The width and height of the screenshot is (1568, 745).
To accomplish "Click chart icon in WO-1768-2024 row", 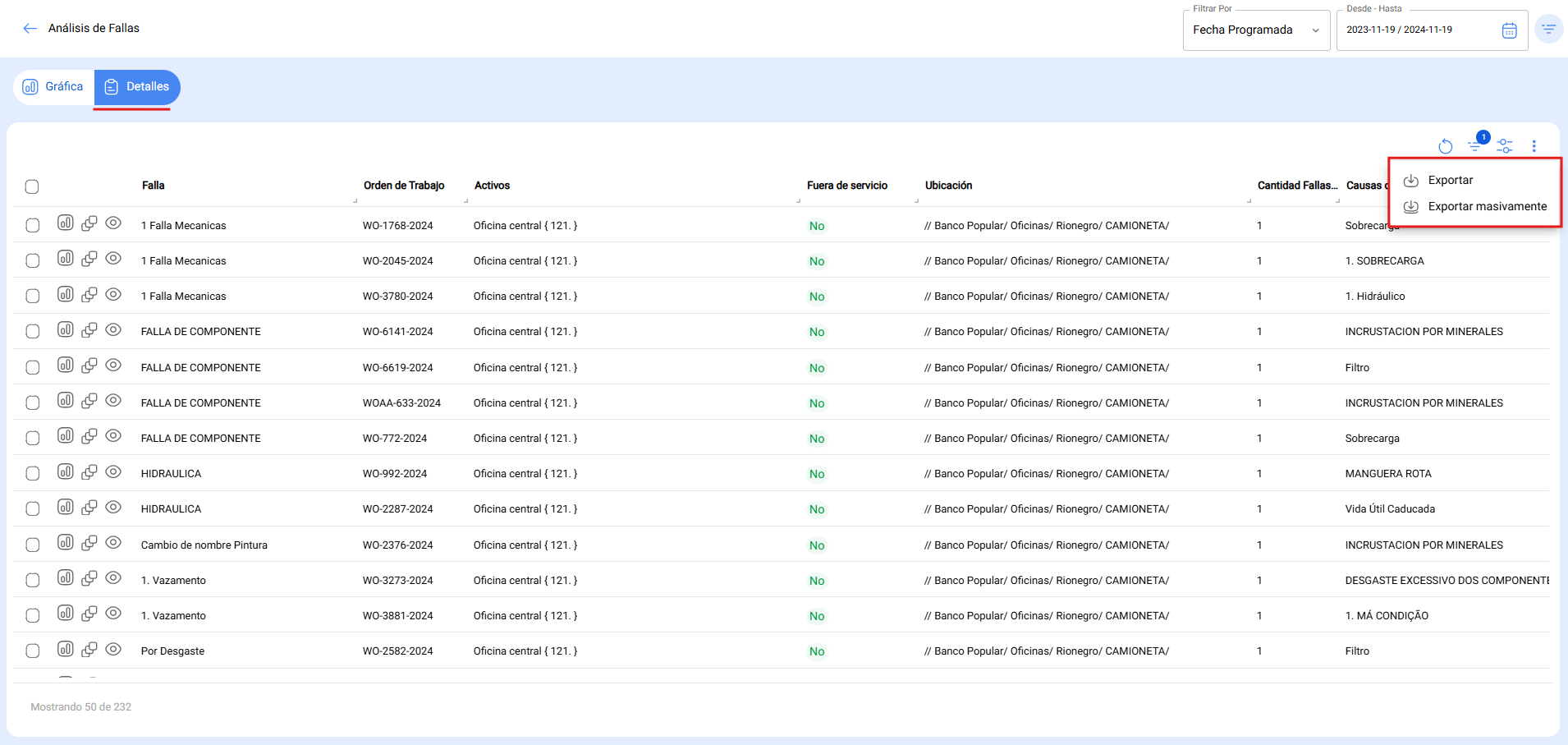I will tap(66, 223).
